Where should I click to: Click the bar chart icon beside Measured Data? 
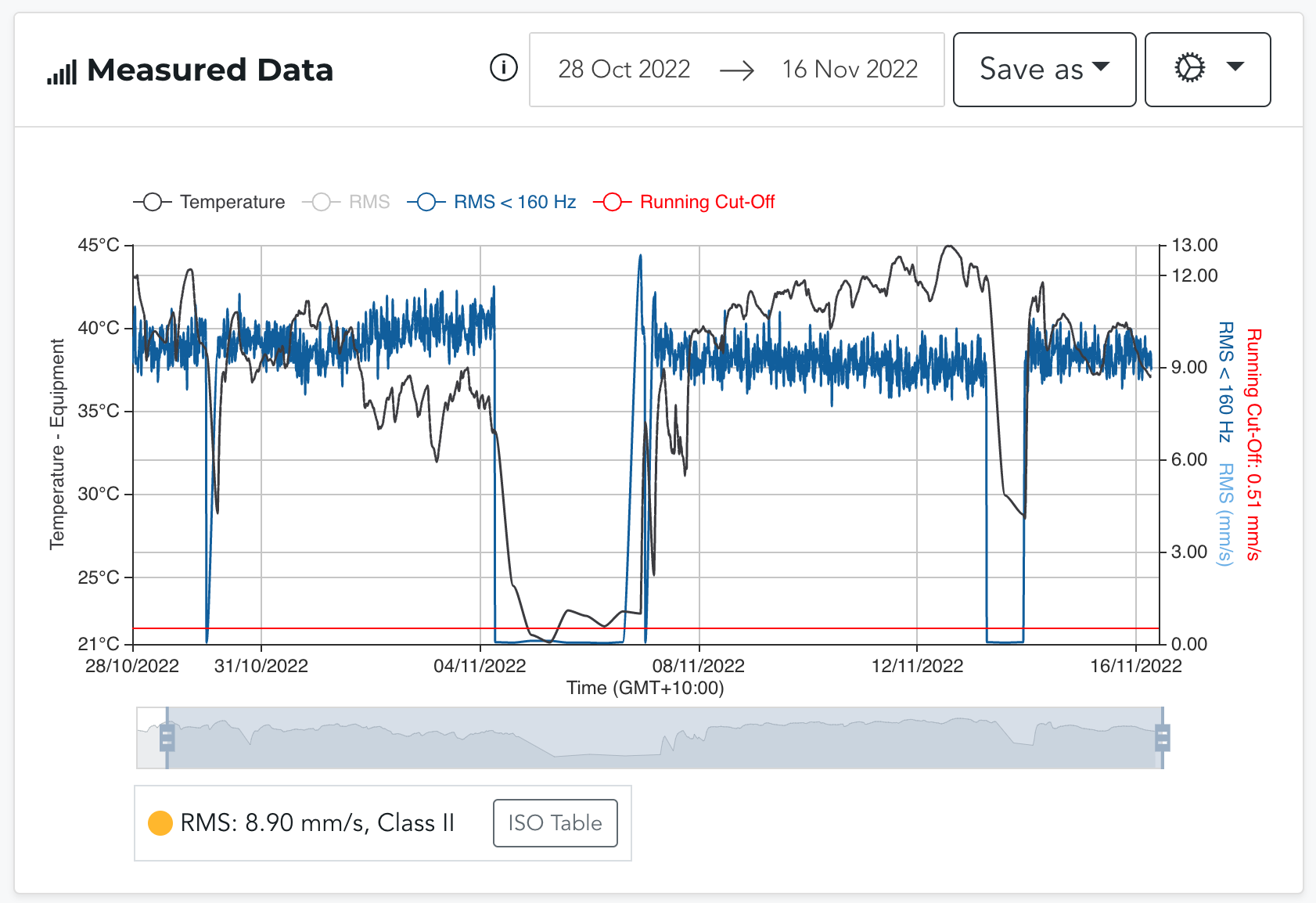point(61,70)
